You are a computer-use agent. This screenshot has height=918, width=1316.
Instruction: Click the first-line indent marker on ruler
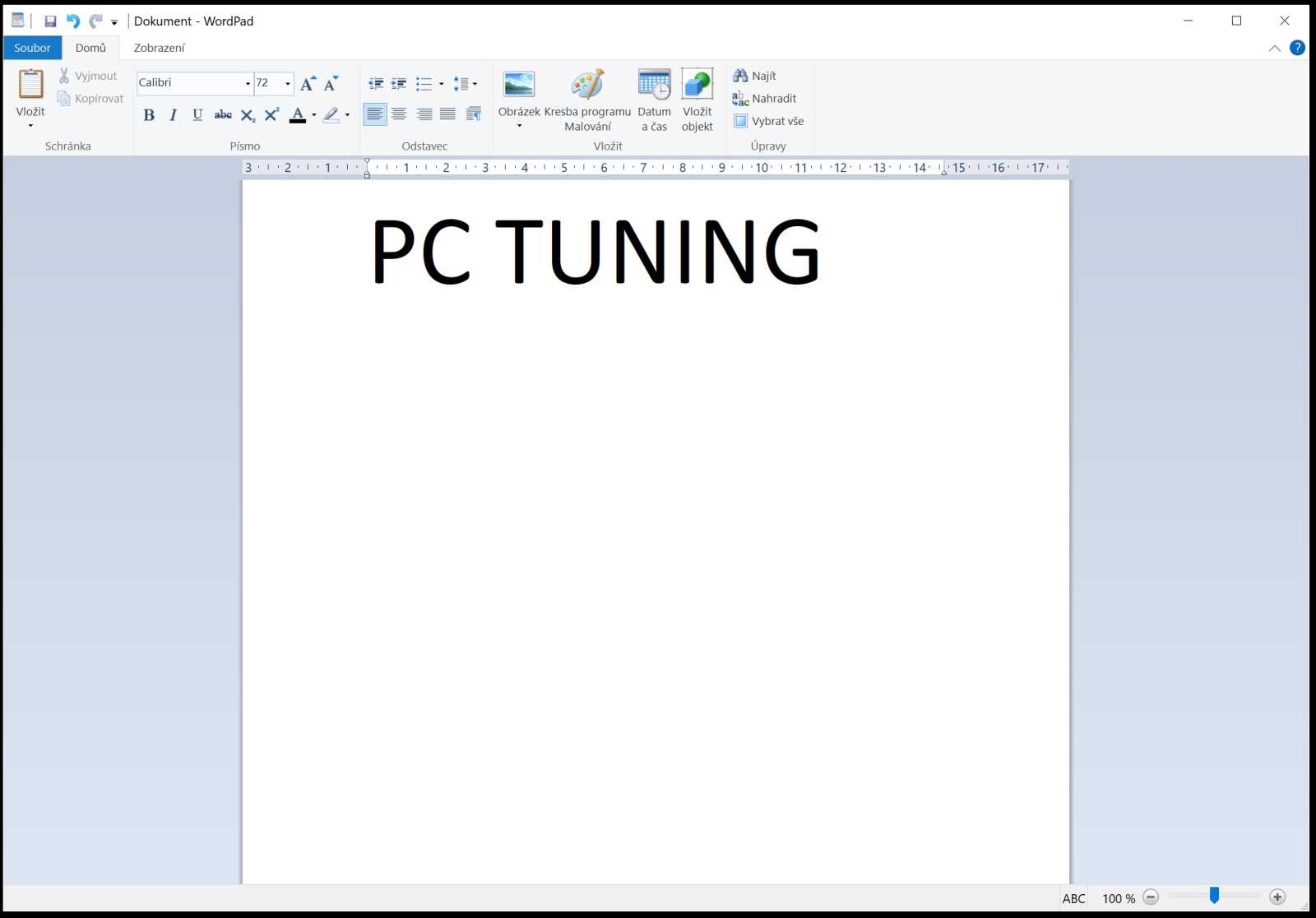click(367, 162)
